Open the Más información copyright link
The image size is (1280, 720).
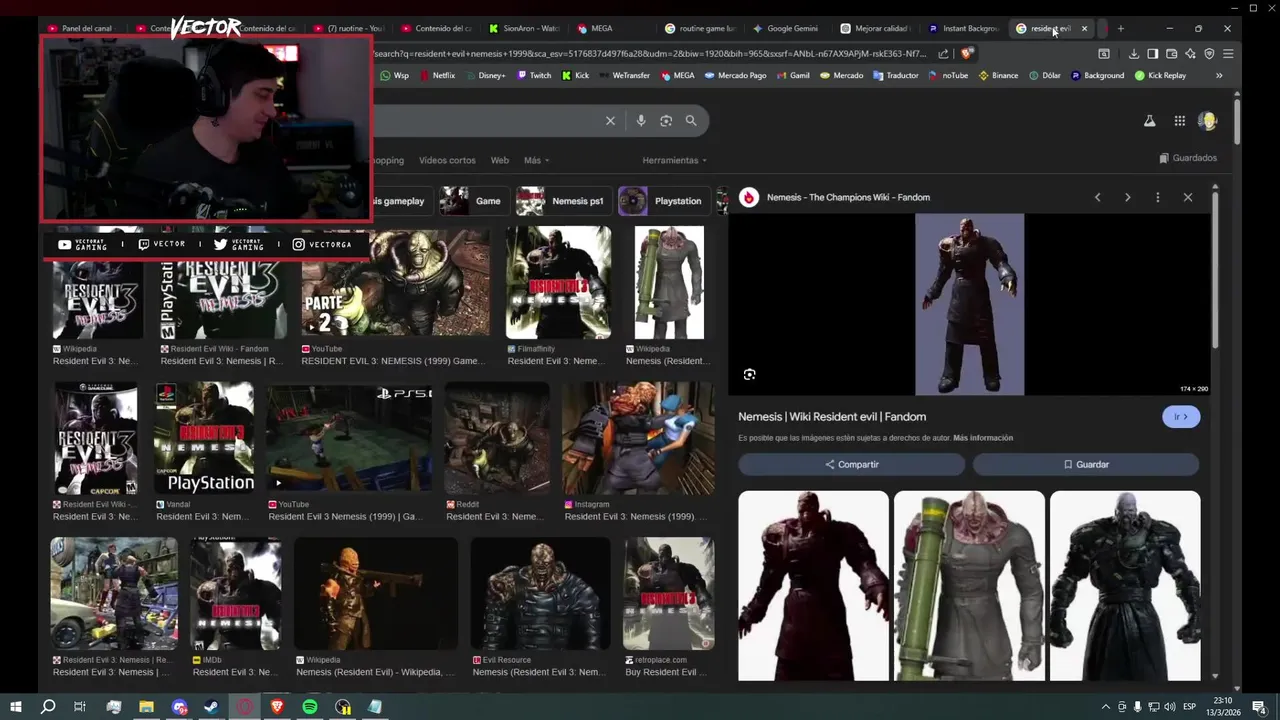983,438
